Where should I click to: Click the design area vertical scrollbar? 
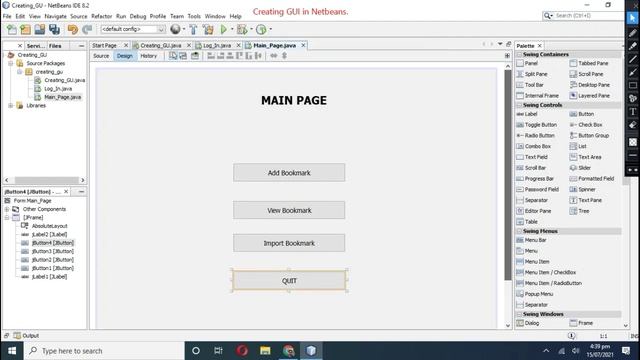coord(508,175)
